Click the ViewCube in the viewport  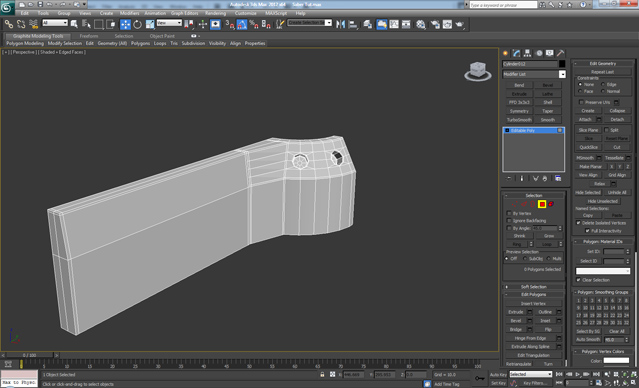point(478,71)
